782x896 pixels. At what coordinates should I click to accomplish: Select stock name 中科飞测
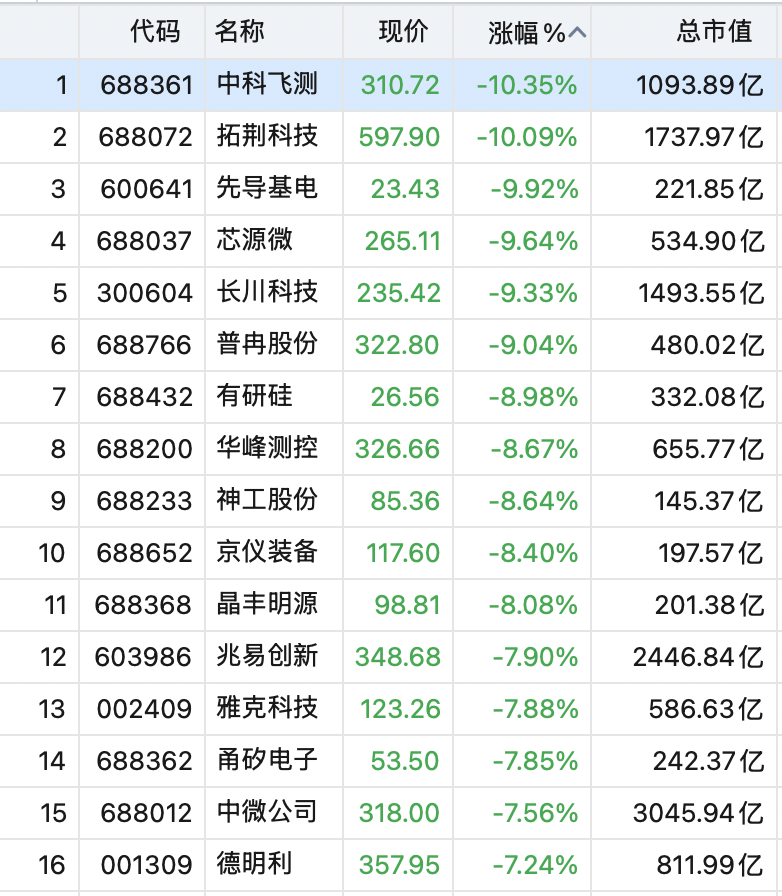(x=267, y=85)
